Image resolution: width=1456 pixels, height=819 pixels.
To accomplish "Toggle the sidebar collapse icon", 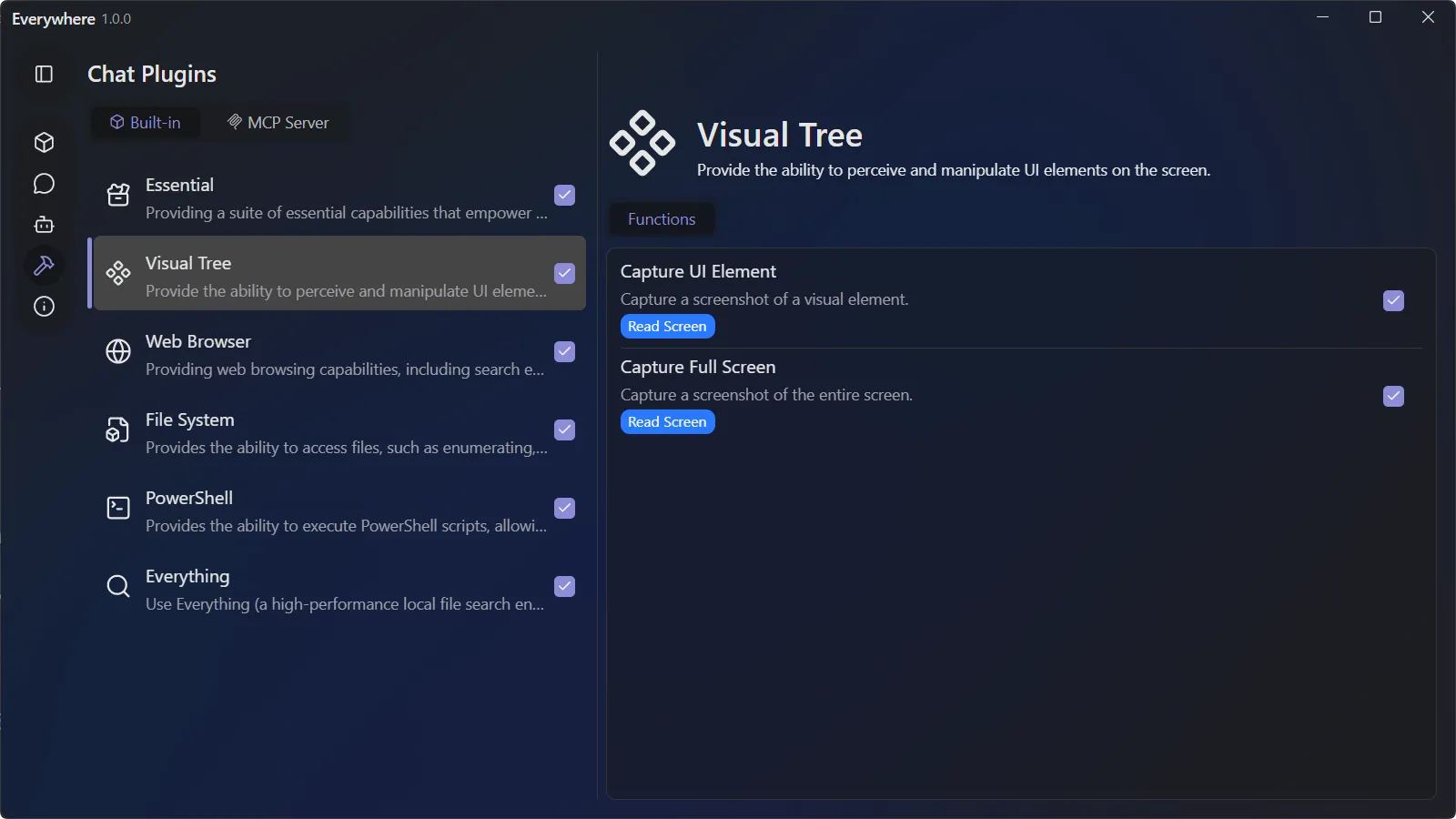I will point(44,75).
